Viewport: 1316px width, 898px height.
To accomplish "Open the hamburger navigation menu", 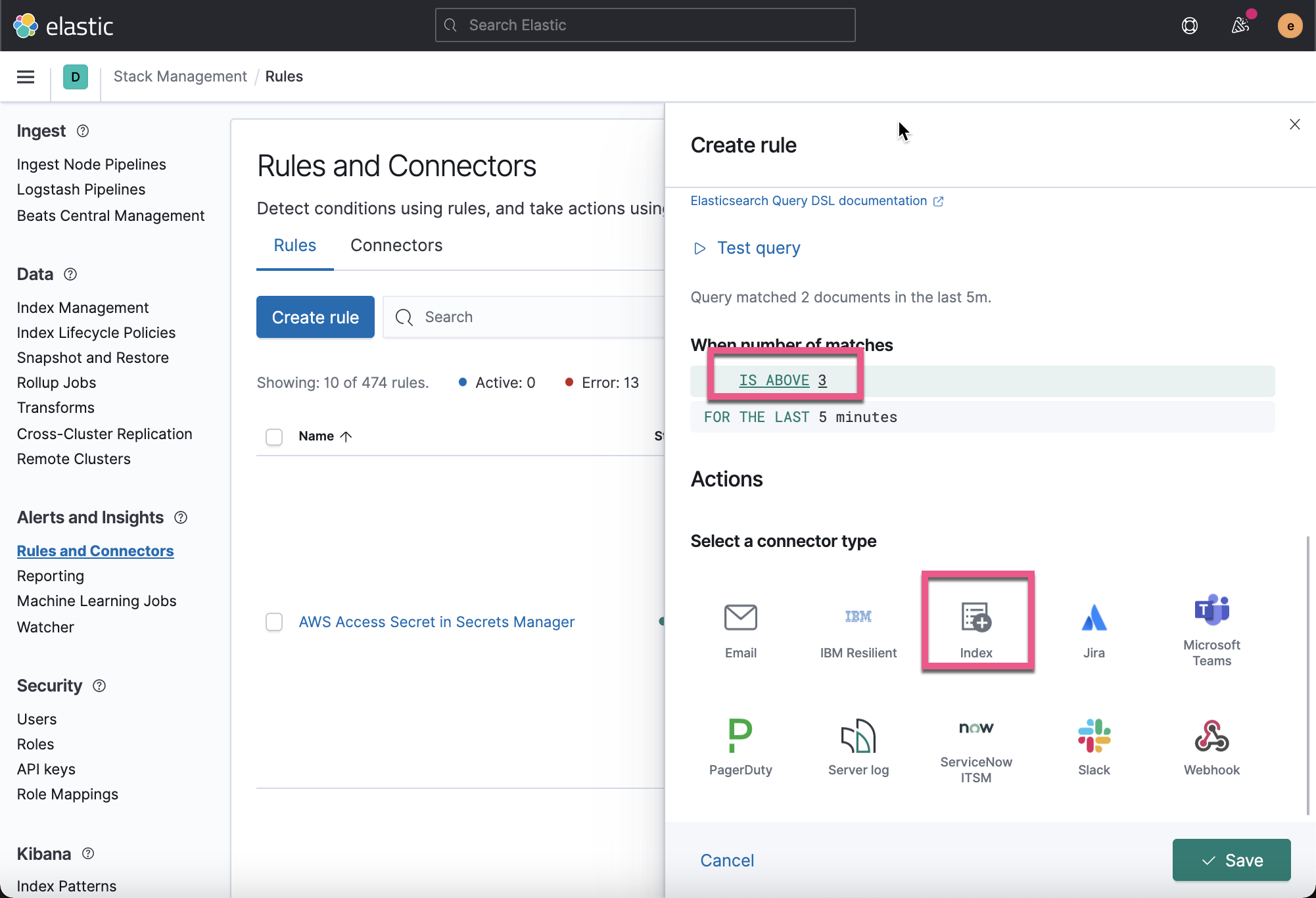I will (x=26, y=77).
